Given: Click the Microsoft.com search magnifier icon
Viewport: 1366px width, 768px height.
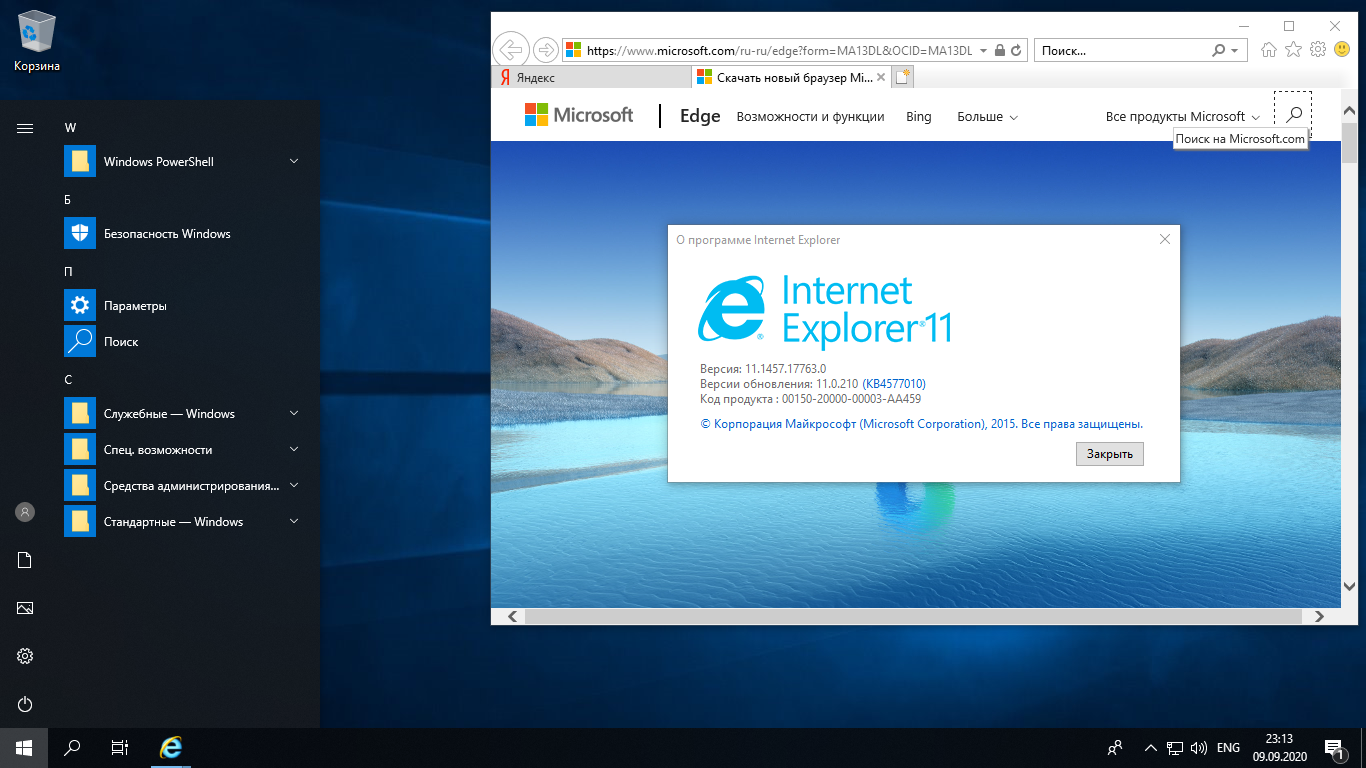Looking at the screenshot, I should (1293, 115).
